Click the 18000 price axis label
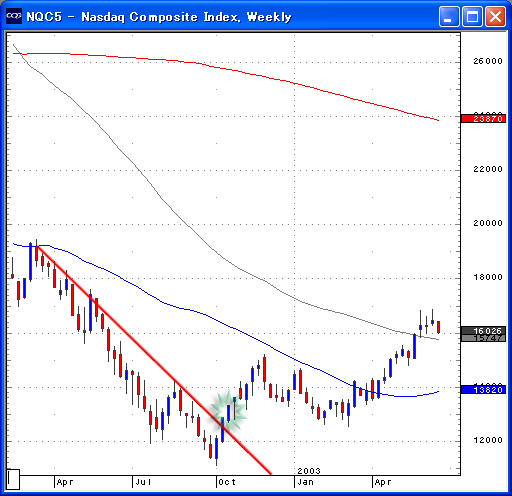This screenshot has height=496, width=512. 488,277
